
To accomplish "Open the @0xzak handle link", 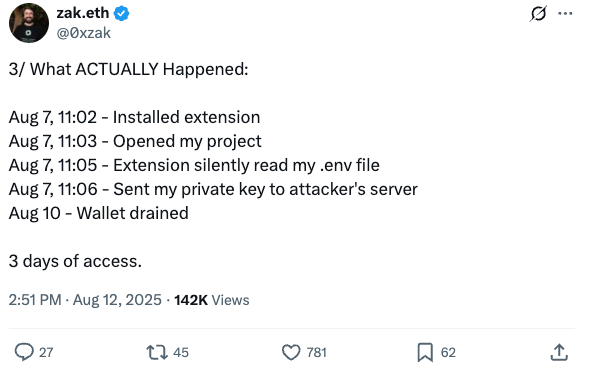I will (83, 33).
